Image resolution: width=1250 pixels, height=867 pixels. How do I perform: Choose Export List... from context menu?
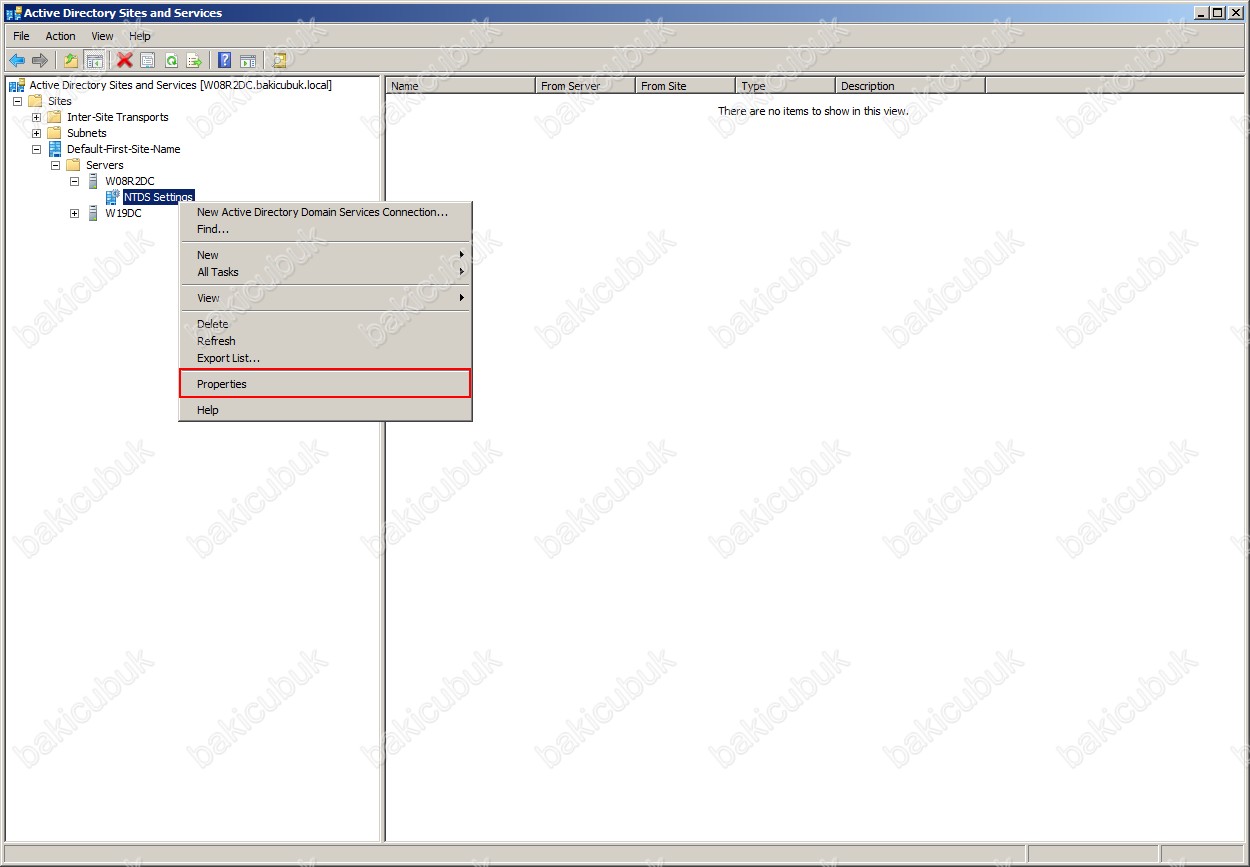[325, 358]
